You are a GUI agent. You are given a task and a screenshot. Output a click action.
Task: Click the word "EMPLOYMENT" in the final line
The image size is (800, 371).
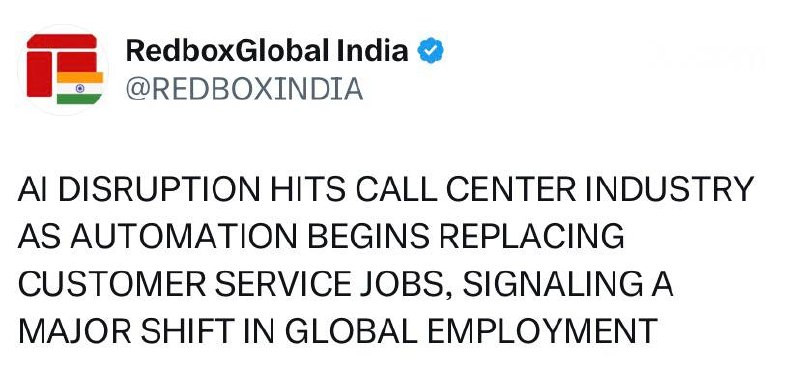(x=542, y=331)
